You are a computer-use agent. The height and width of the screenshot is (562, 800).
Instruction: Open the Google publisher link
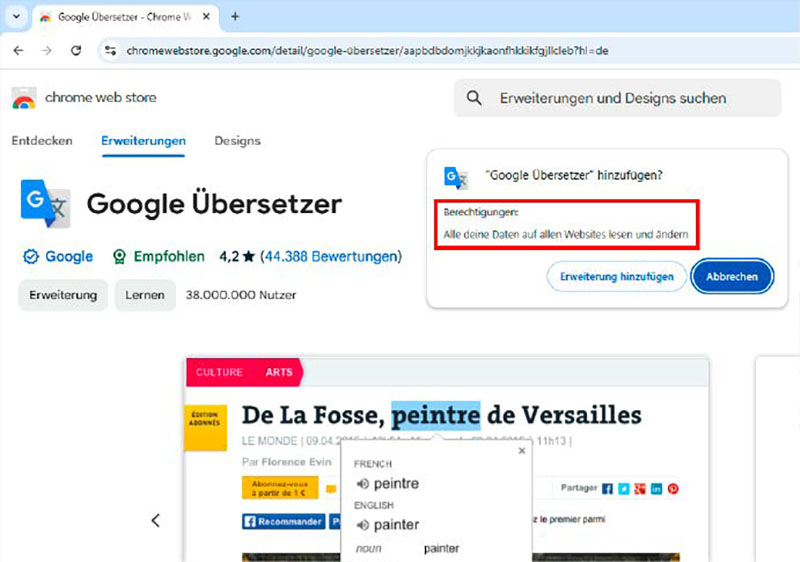point(69,257)
